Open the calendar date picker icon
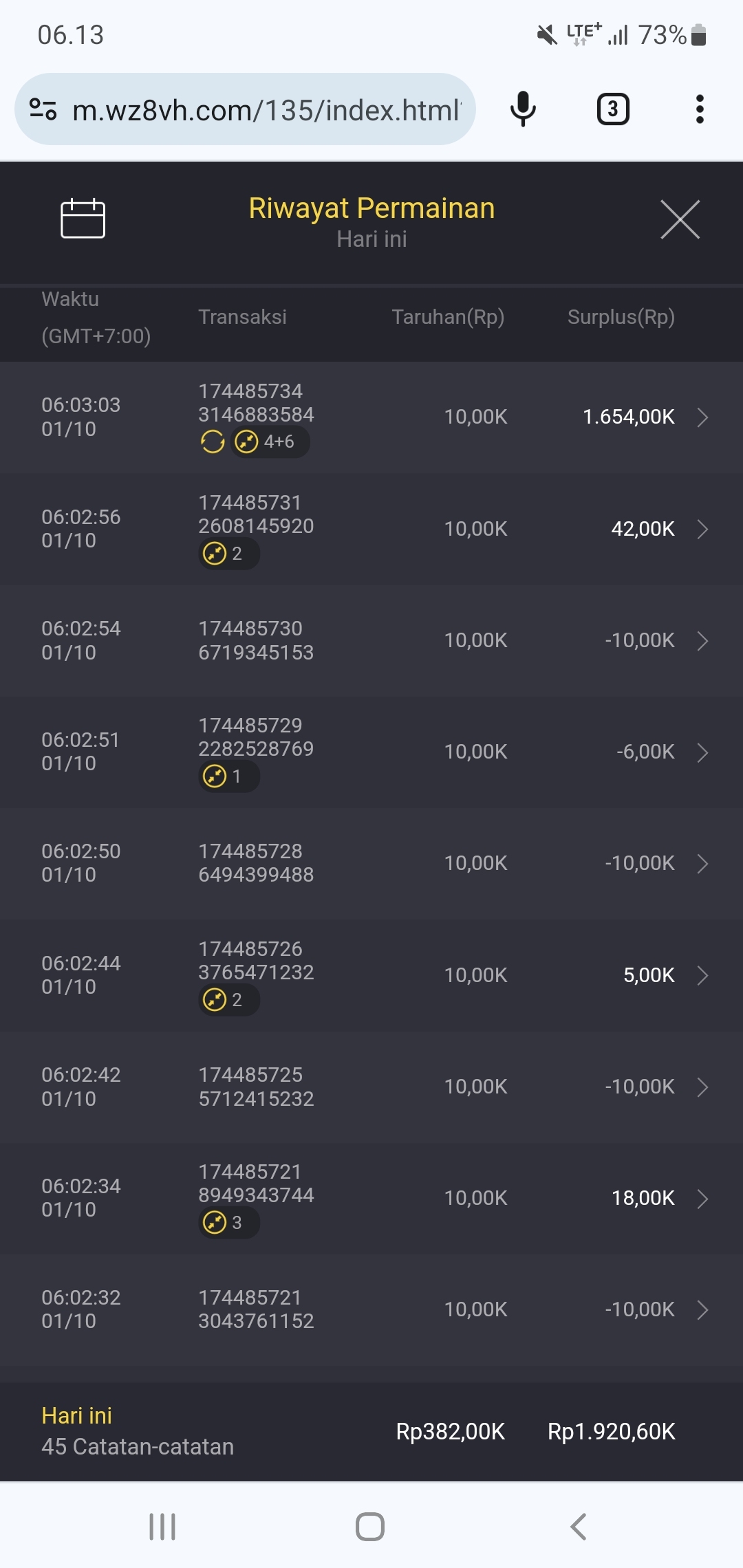 (83, 219)
